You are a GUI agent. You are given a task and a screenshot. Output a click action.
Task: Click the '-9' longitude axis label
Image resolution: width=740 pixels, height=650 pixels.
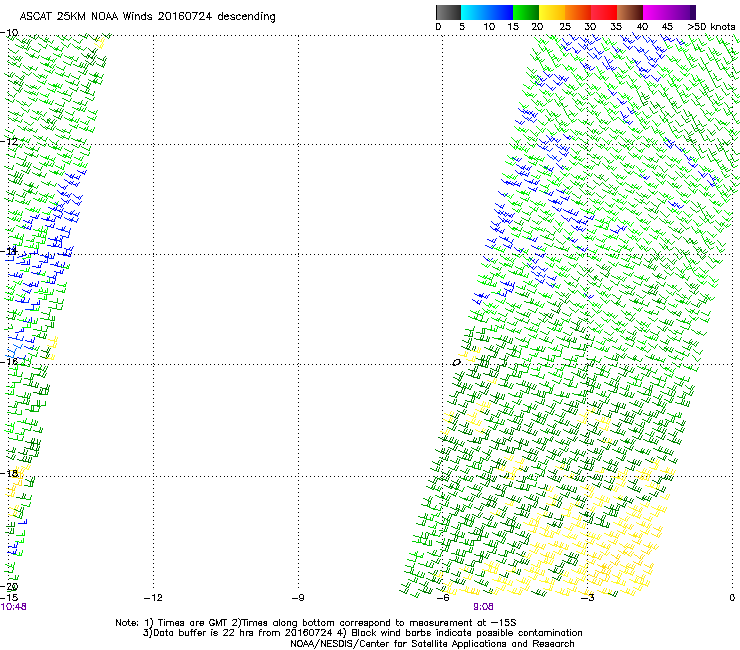coord(298,598)
